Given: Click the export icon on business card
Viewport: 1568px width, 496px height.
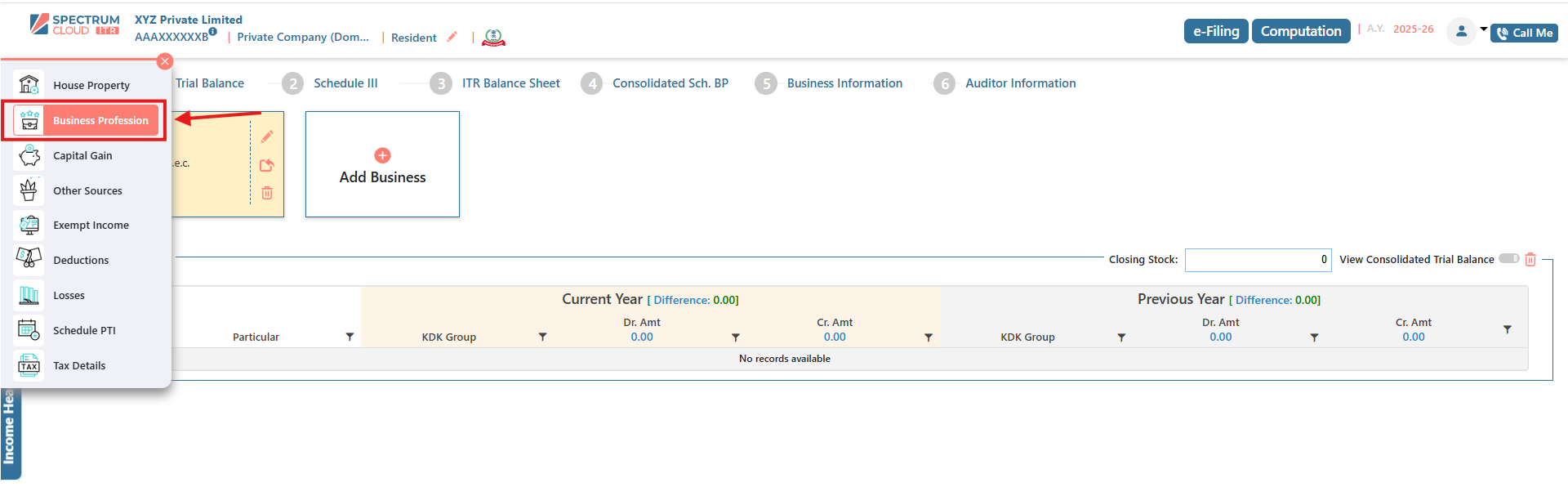Looking at the screenshot, I should click(x=267, y=165).
